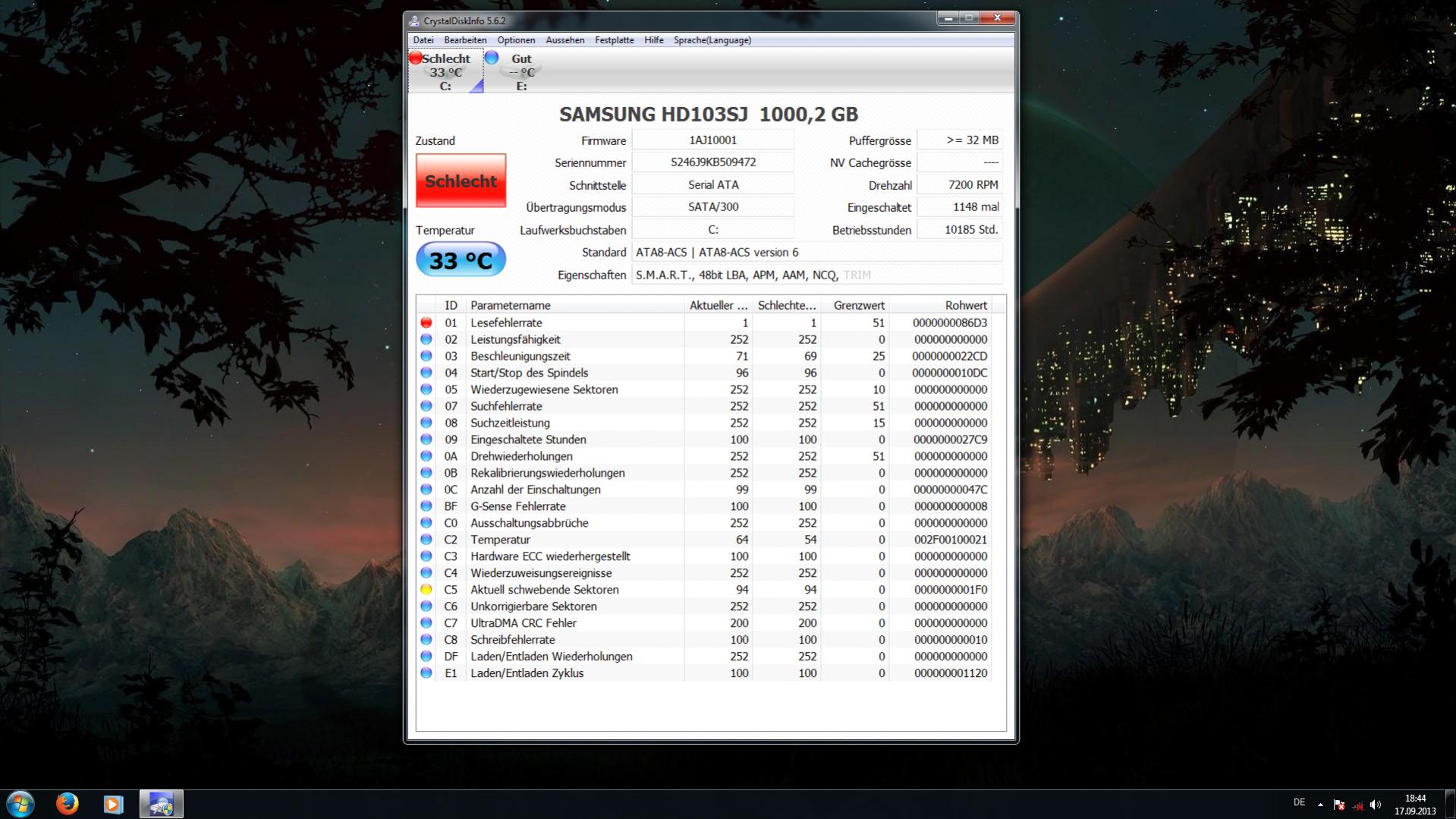Screen dimensions: 1456x819
Task: Open the Datei menu
Action: pos(423,40)
